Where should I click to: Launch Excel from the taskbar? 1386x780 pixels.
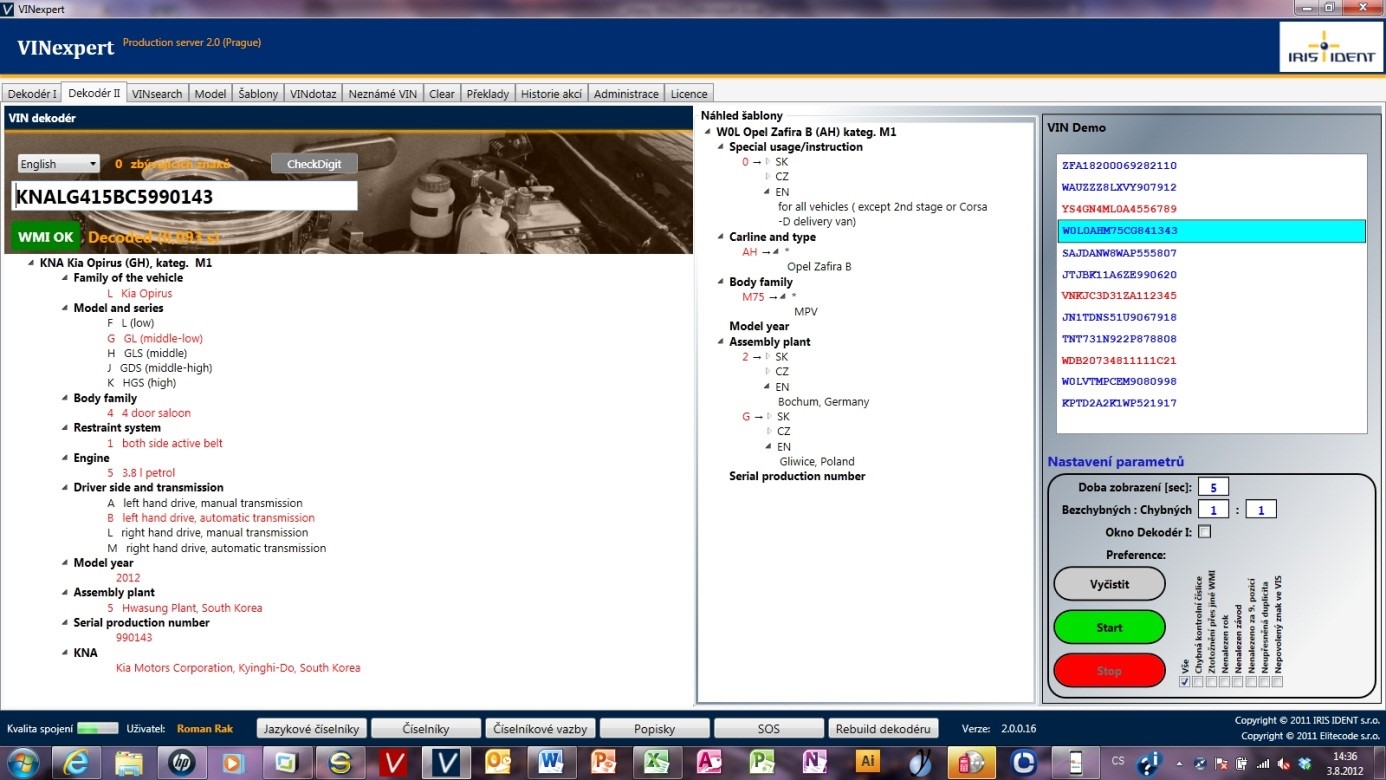(655, 763)
